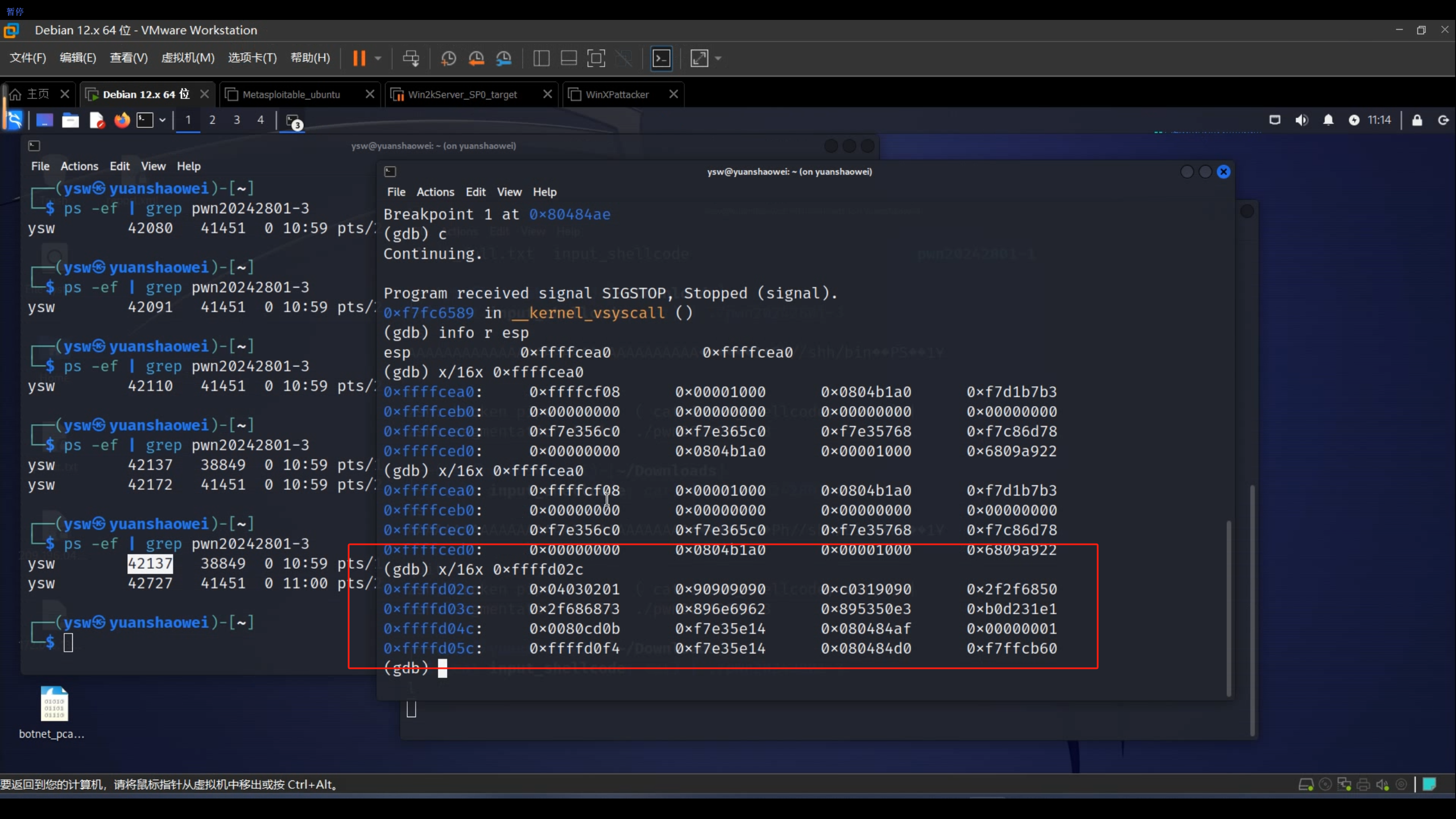Open file manager from the panel
Viewport: 1456px width, 819px height.
coord(71,120)
